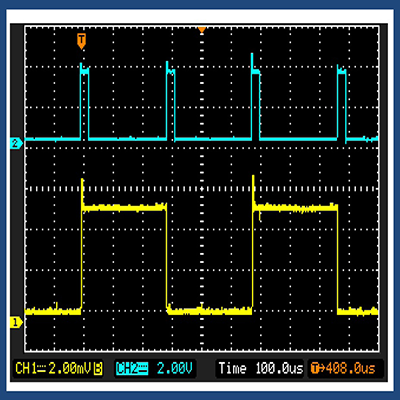Image resolution: width=400 pixels, height=400 pixels.
Task: Click the center vertical graticule axis
Action: 202,189
